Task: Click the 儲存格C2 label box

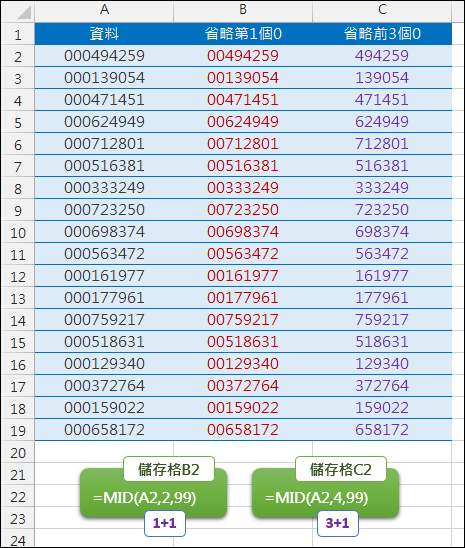Action: [341, 469]
